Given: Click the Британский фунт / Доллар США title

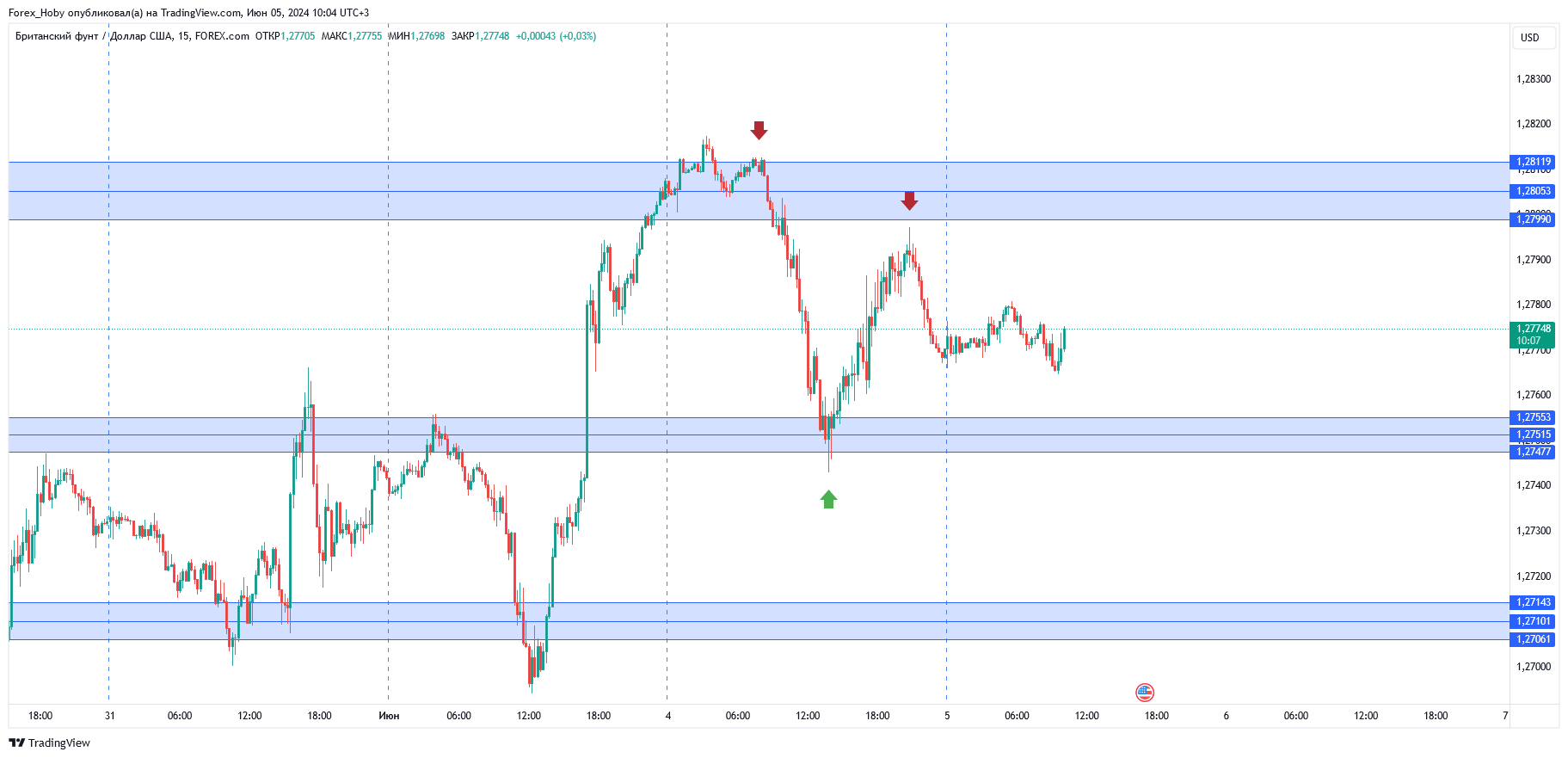Looking at the screenshot, I should pyautogui.click(x=94, y=36).
